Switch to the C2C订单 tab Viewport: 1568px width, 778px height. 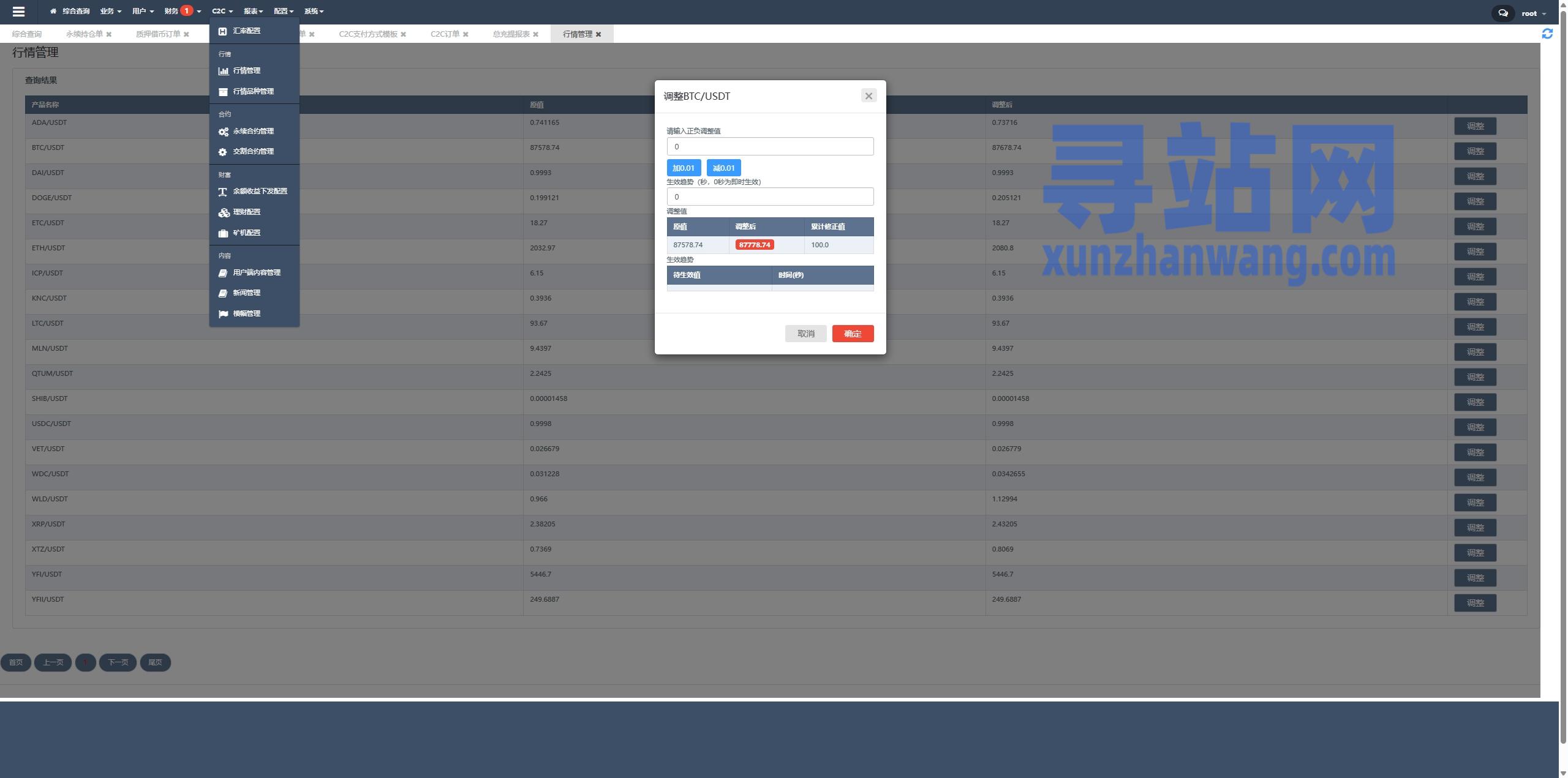coord(445,34)
